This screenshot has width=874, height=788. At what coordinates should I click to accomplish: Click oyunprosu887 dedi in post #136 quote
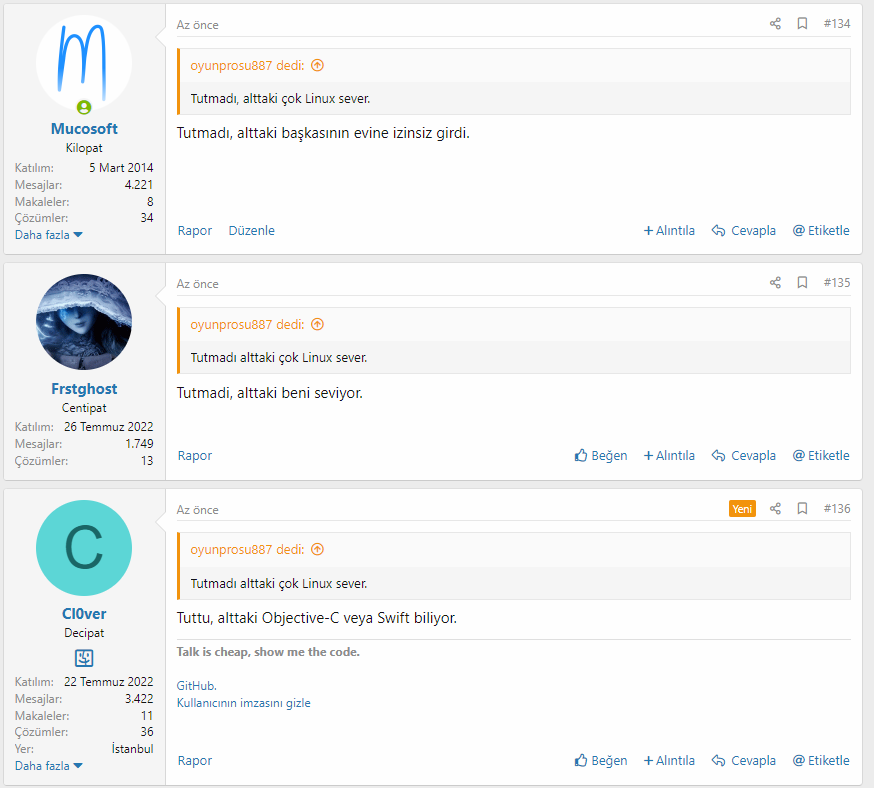pyautogui.click(x=247, y=549)
